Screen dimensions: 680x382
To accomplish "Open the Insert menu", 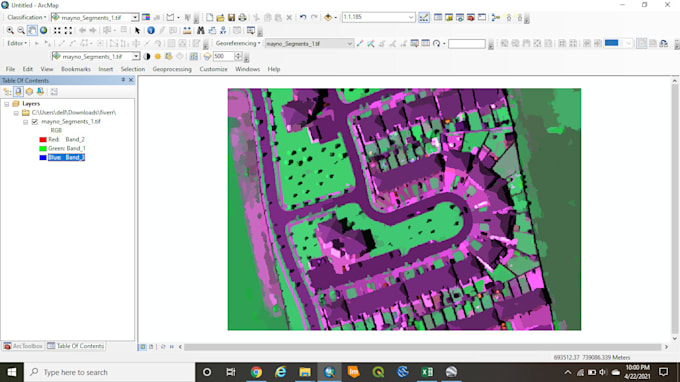I will (x=105, y=69).
